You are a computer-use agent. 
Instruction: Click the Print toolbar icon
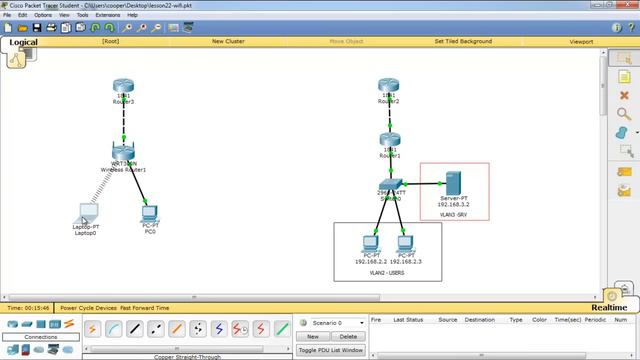coord(51,28)
